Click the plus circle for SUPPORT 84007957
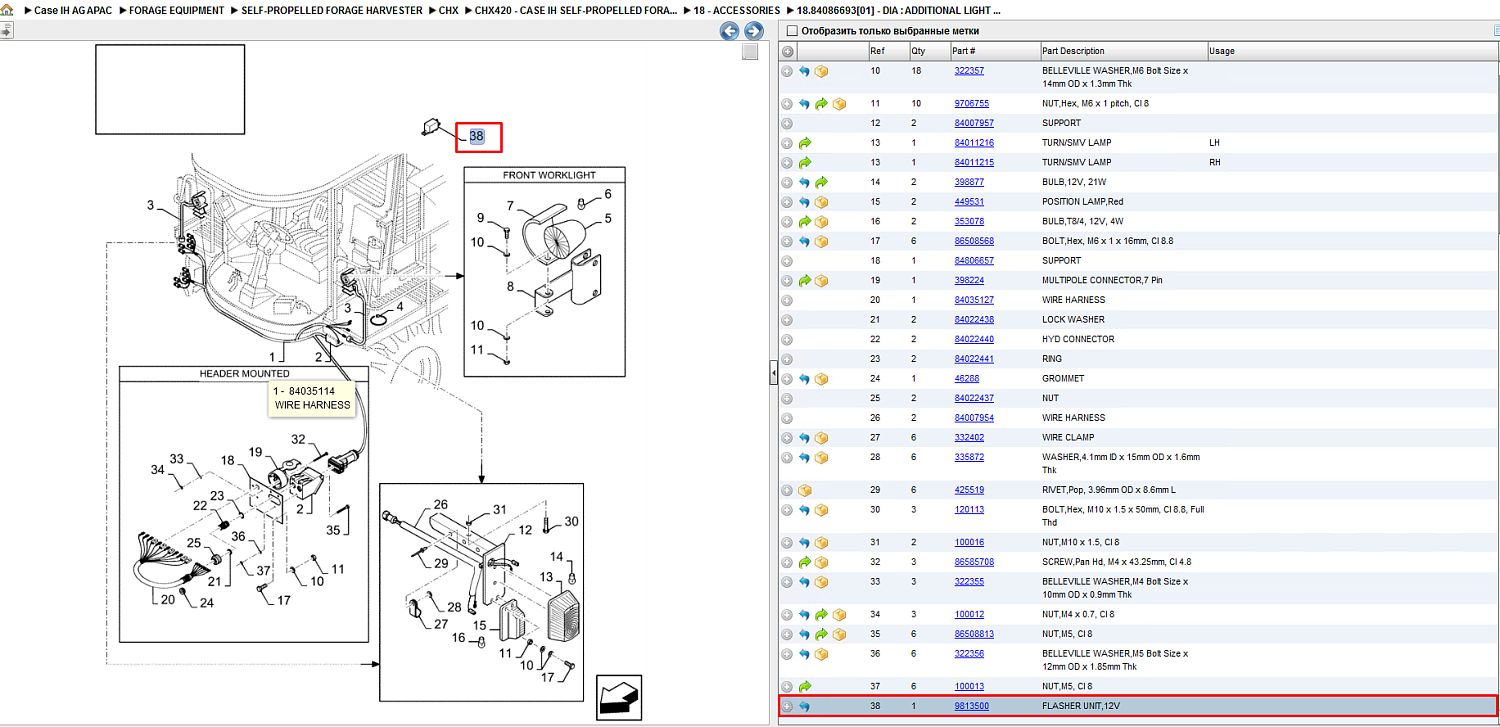 click(x=787, y=123)
